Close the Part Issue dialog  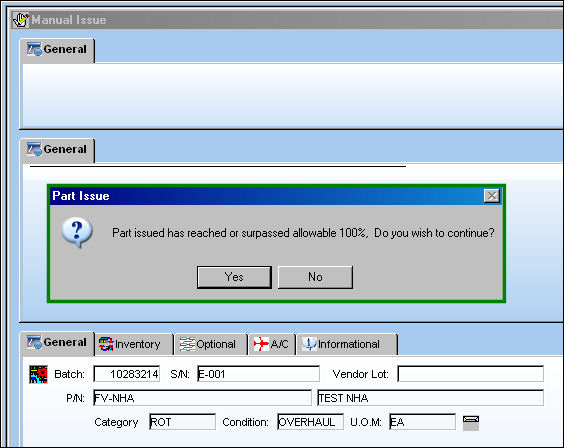pyautogui.click(x=492, y=196)
